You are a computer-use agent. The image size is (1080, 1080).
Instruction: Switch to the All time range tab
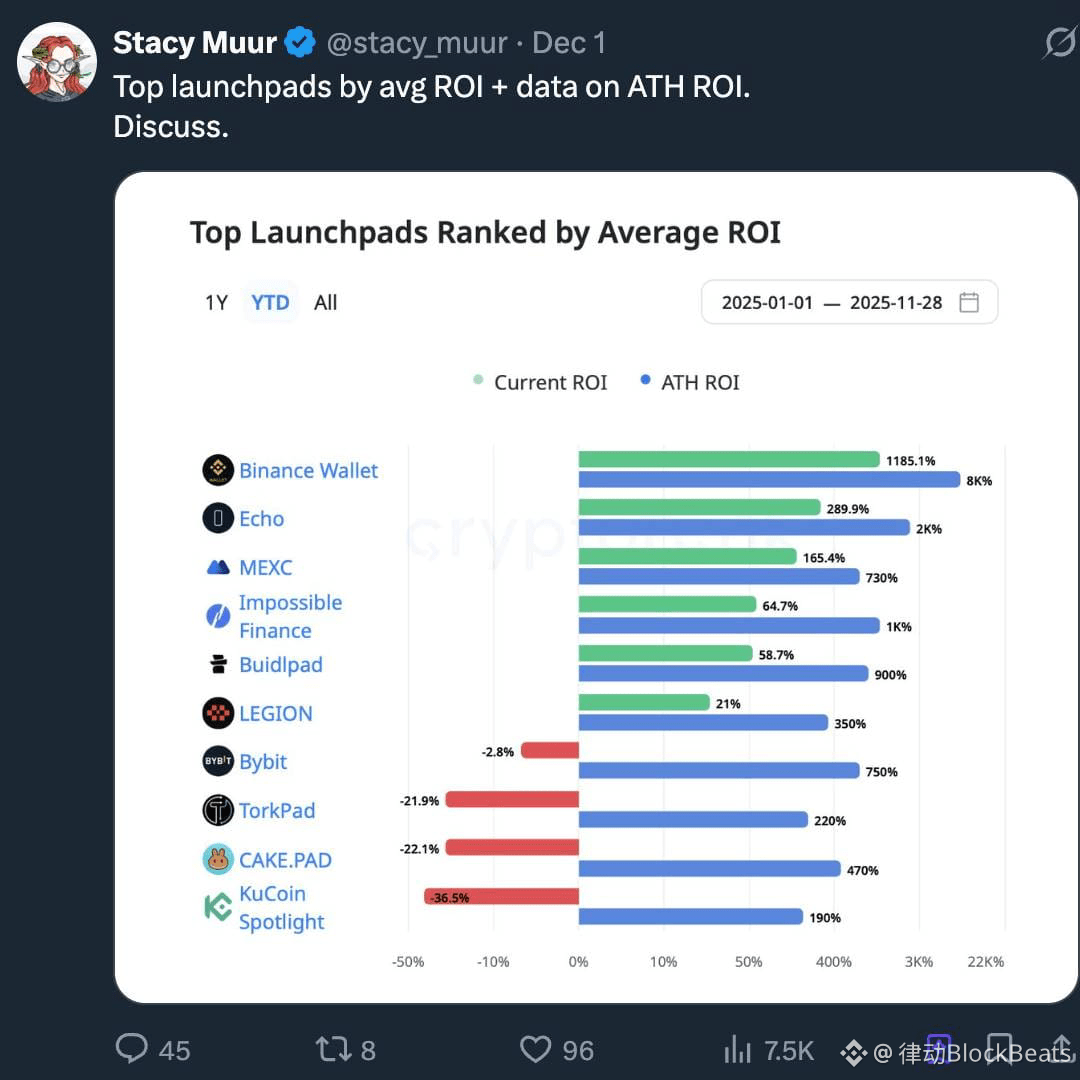tap(326, 302)
